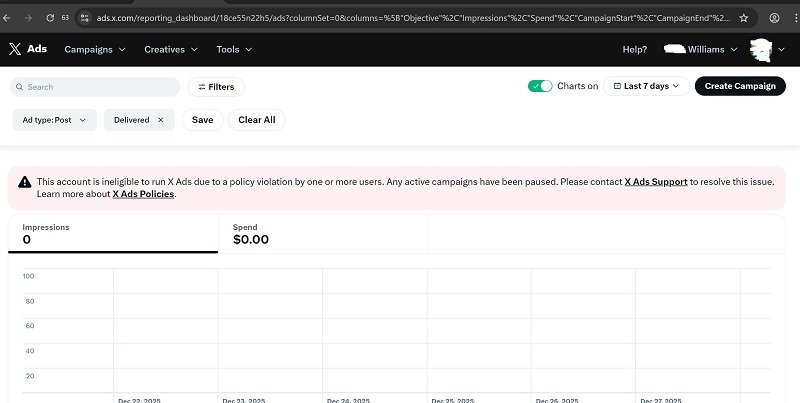Open the X Ads Support link
The height and width of the screenshot is (403, 800).
pyautogui.click(x=656, y=182)
